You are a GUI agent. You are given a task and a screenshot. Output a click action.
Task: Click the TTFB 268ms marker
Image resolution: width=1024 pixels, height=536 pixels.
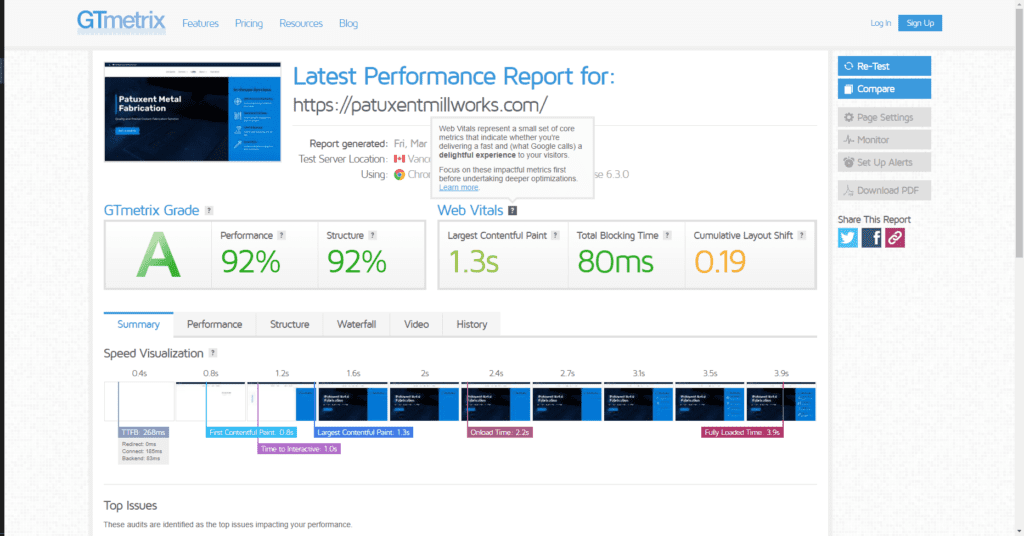point(144,432)
